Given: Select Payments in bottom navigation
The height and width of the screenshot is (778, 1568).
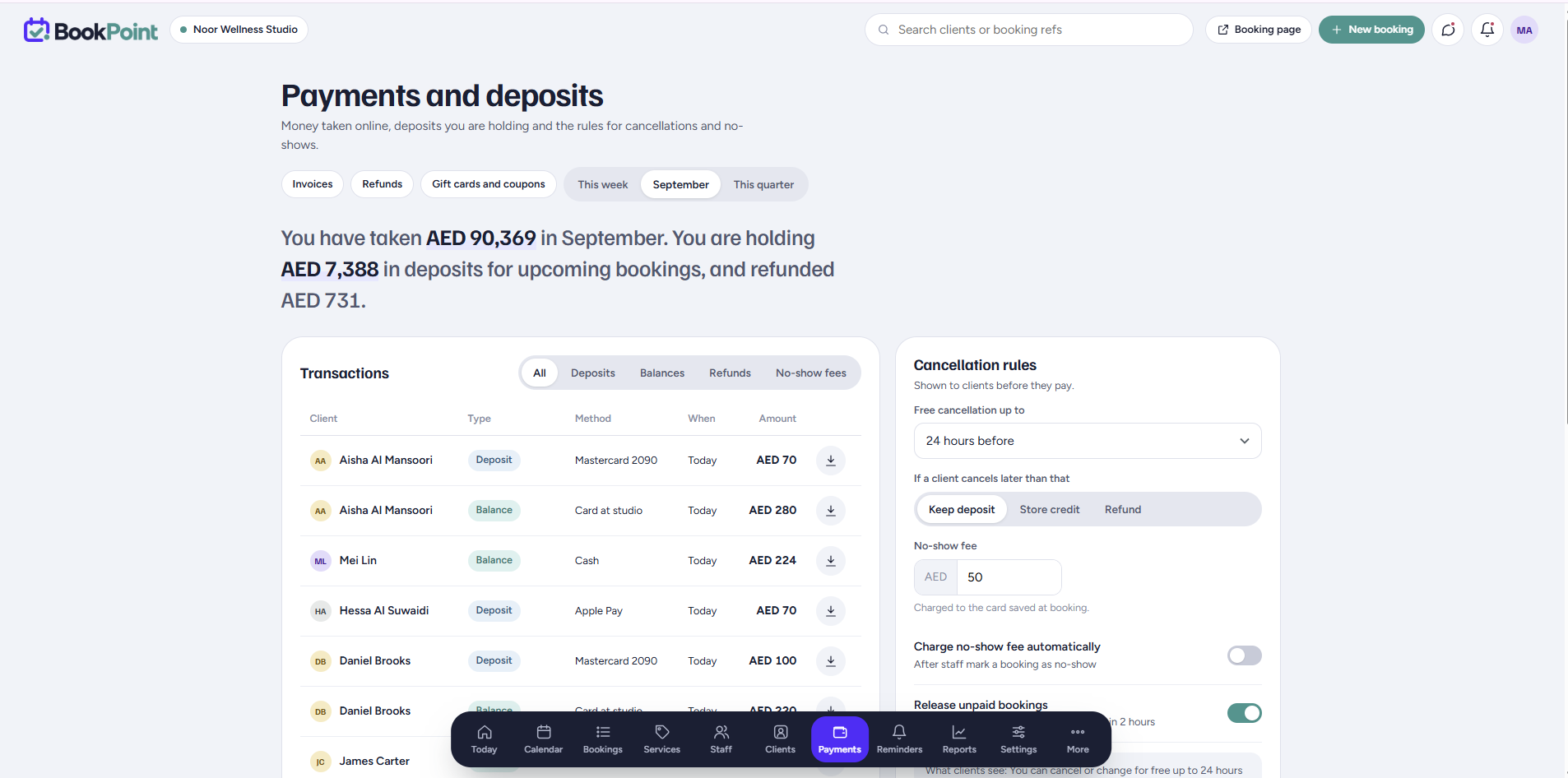Looking at the screenshot, I should tap(840, 739).
